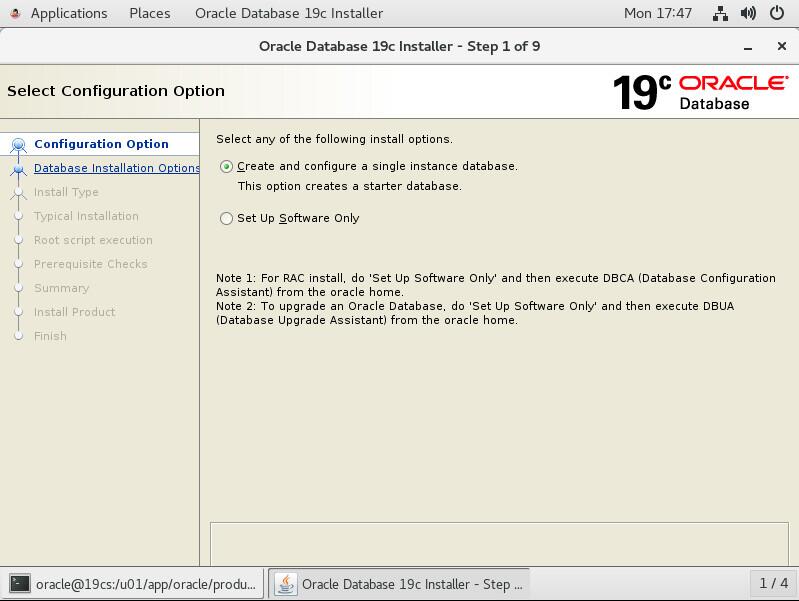Select 'Create and configure a single instance database'

(227, 167)
